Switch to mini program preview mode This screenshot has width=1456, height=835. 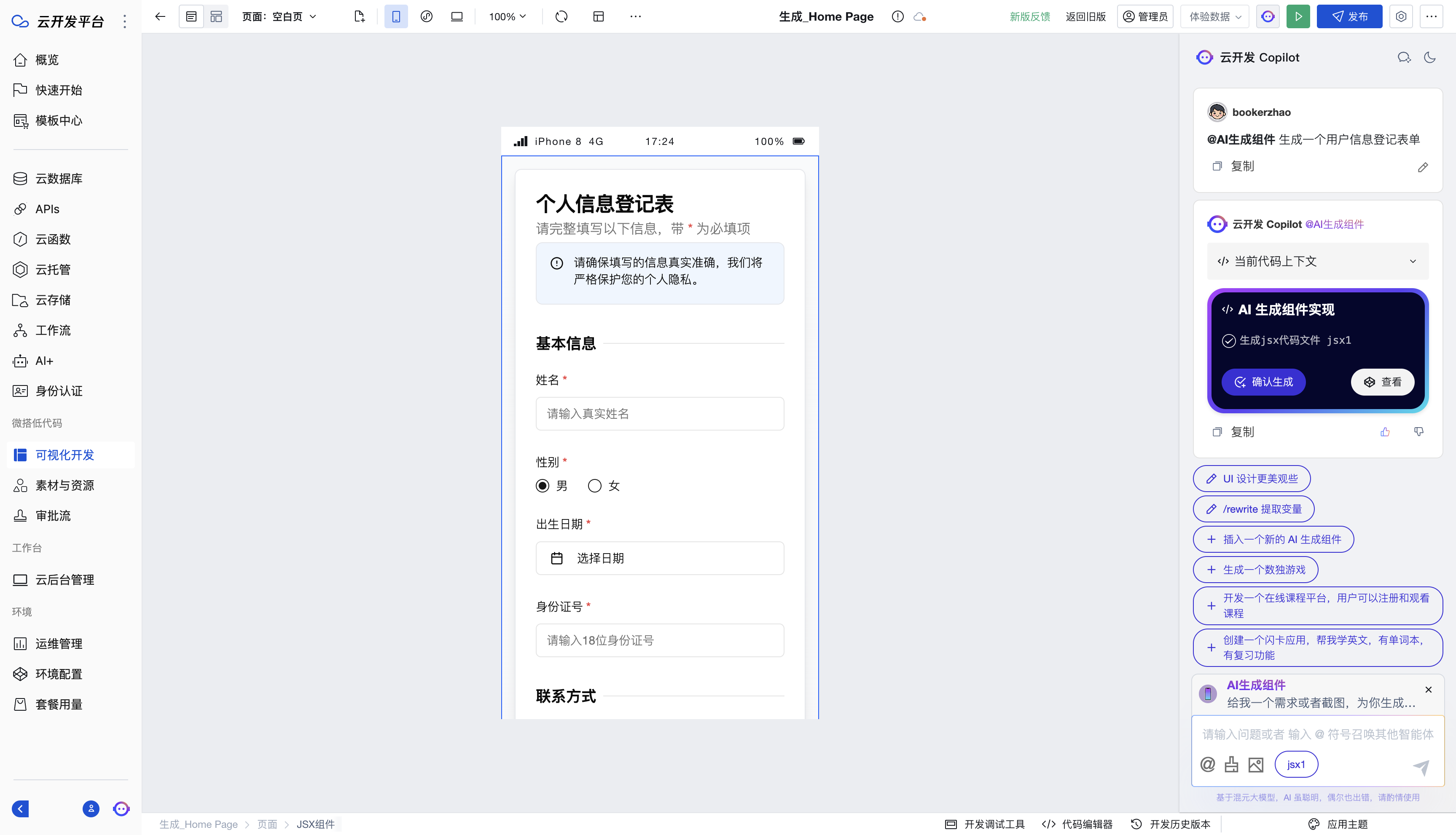click(426, 16)
